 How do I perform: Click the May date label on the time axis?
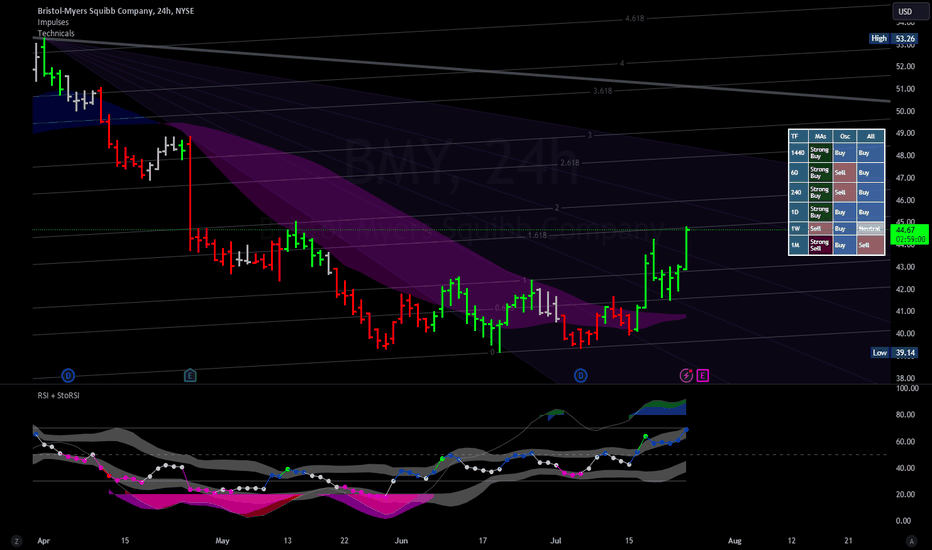coord(222,540)
